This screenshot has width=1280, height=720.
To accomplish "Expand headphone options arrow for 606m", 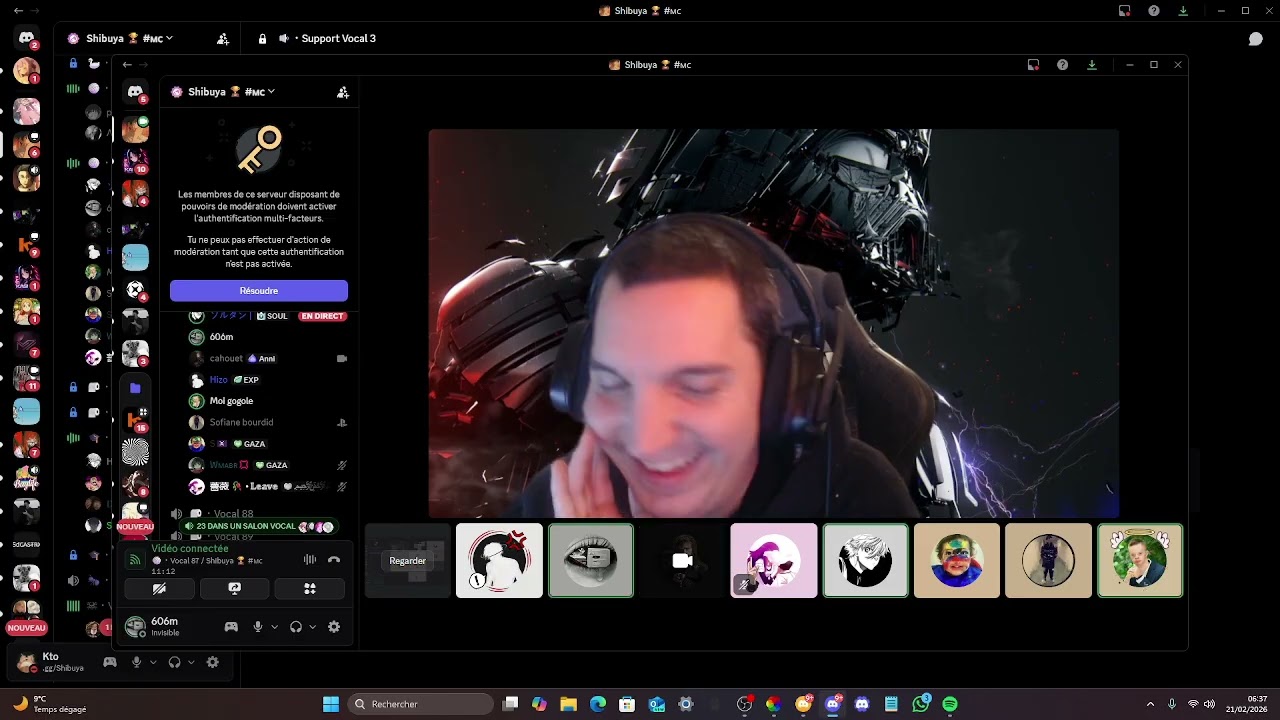I will click(313, 627).
